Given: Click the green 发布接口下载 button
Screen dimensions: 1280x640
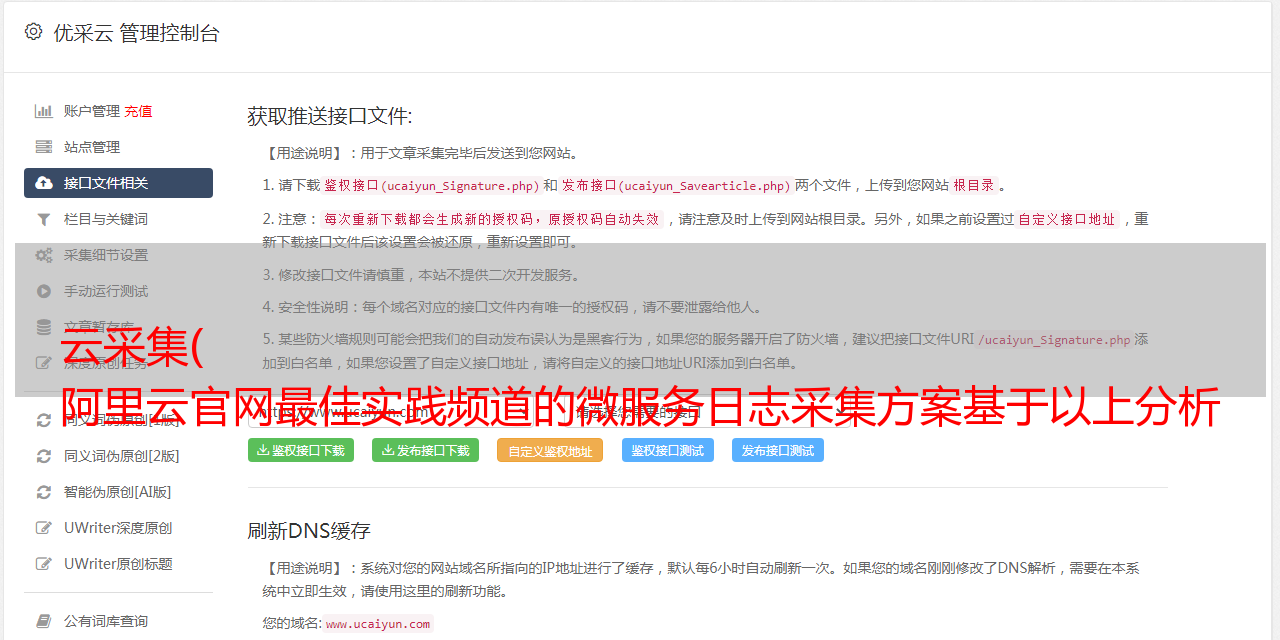Looking at the screenshot, I should coord(425,450).
